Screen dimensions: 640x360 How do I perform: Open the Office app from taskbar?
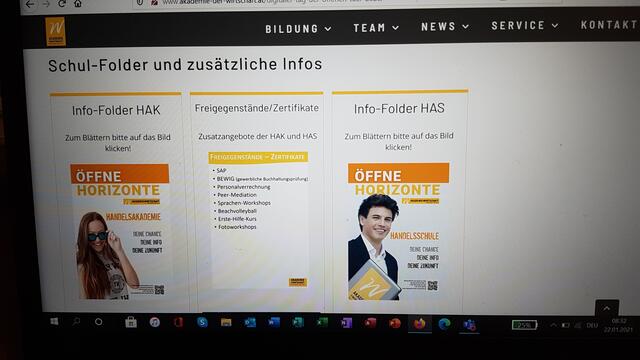pos(178,322)
